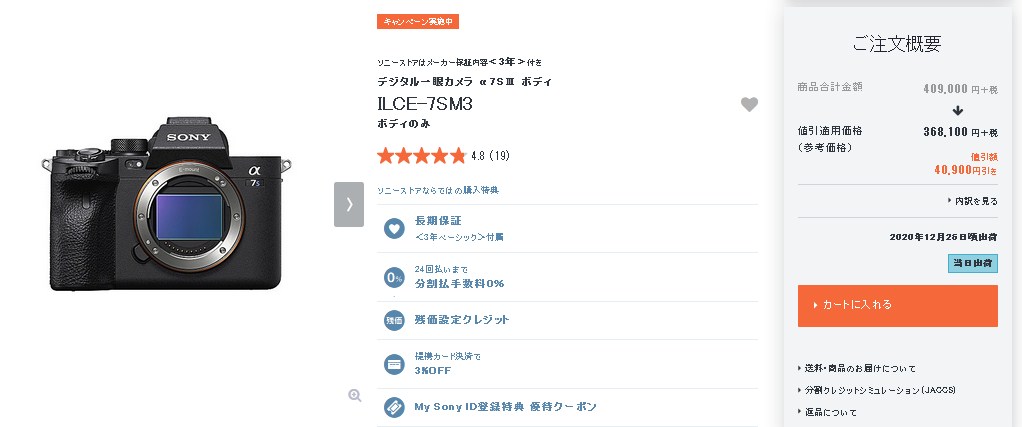The image size is (1022, 427).
Task: Click the キャンペーン実施中 orange badge
Action: coord(418,22)
